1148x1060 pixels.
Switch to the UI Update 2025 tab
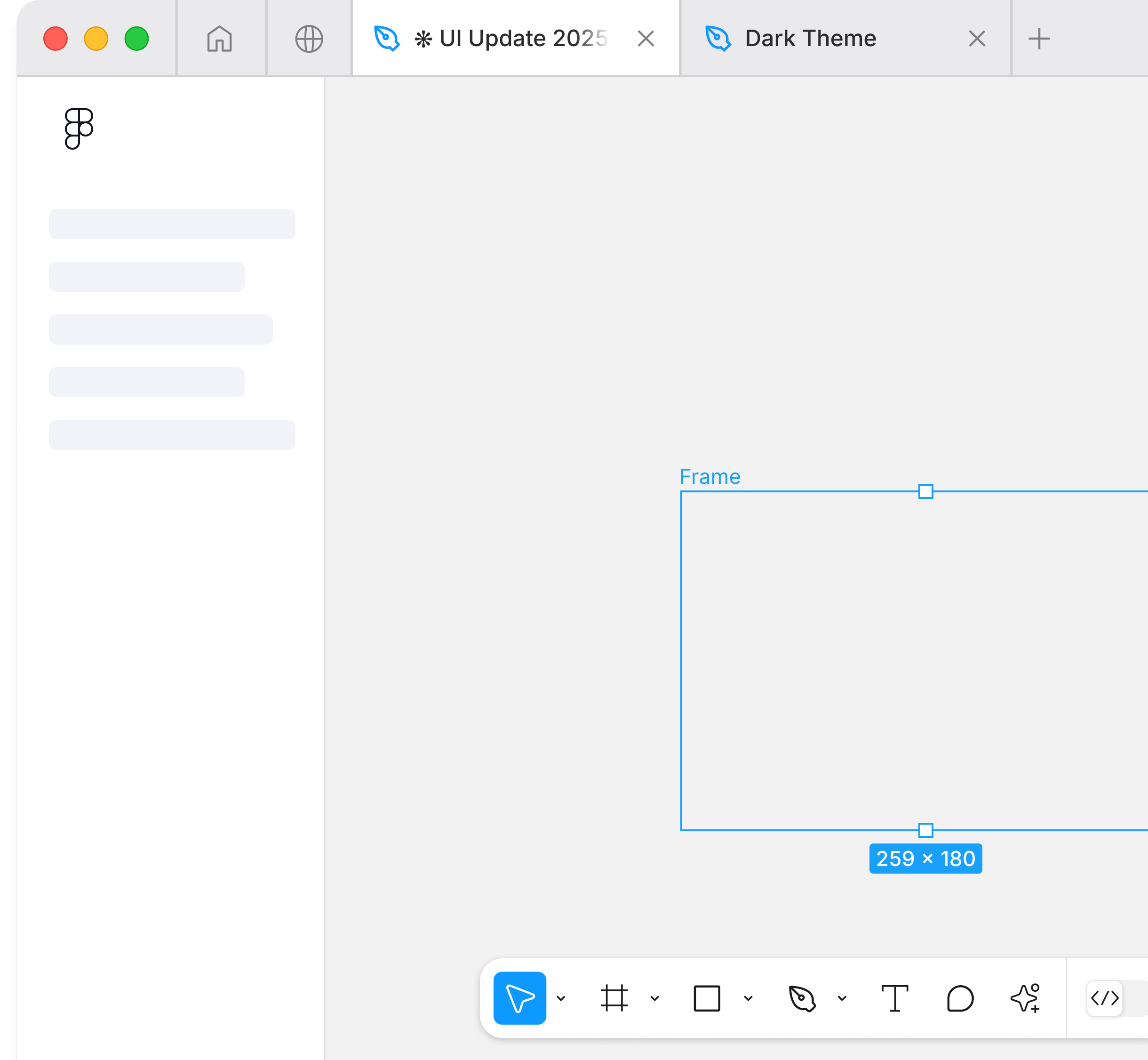(x=510, y=39)
